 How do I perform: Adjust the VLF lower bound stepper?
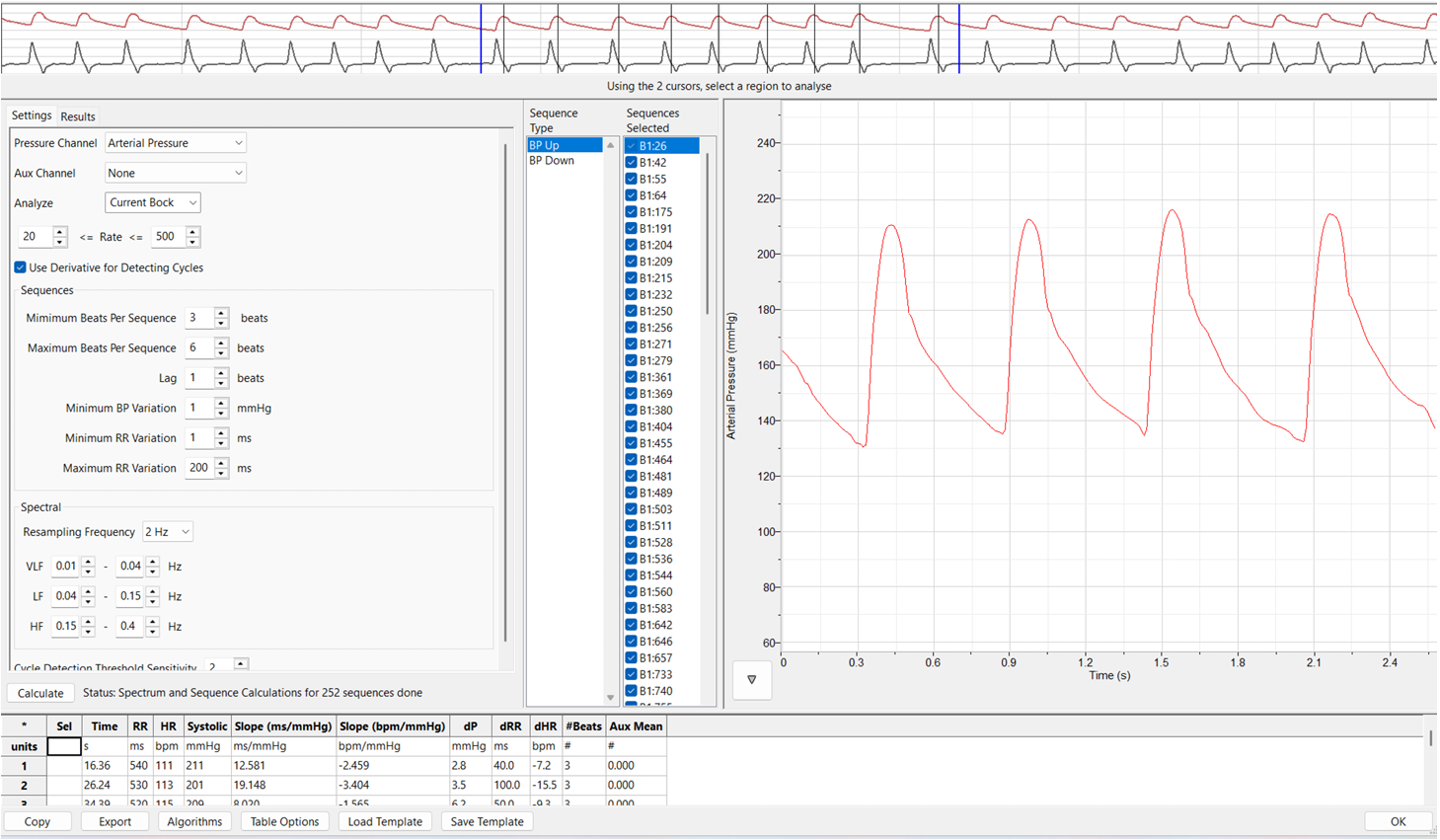[x=88, y=567]
